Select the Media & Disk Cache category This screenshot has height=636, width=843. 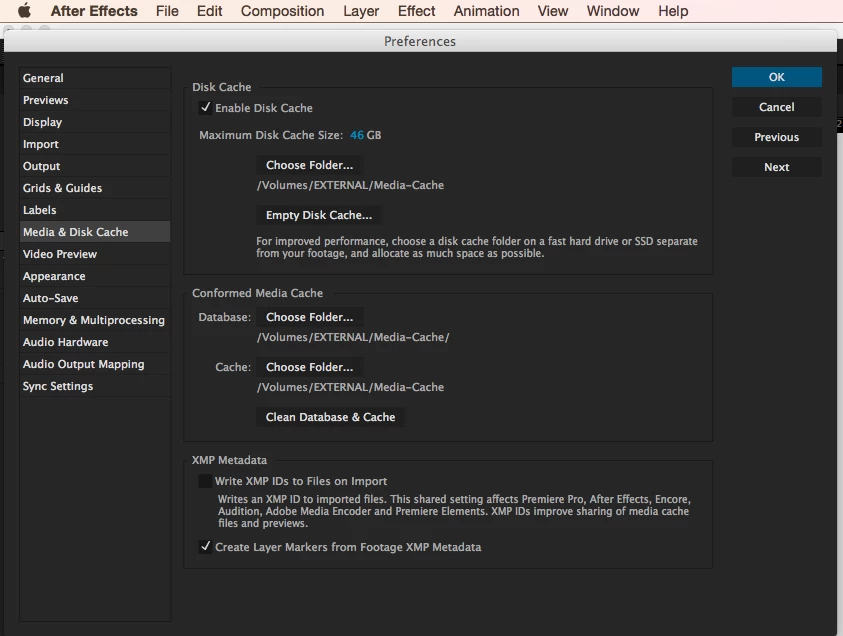click(95, 232)
